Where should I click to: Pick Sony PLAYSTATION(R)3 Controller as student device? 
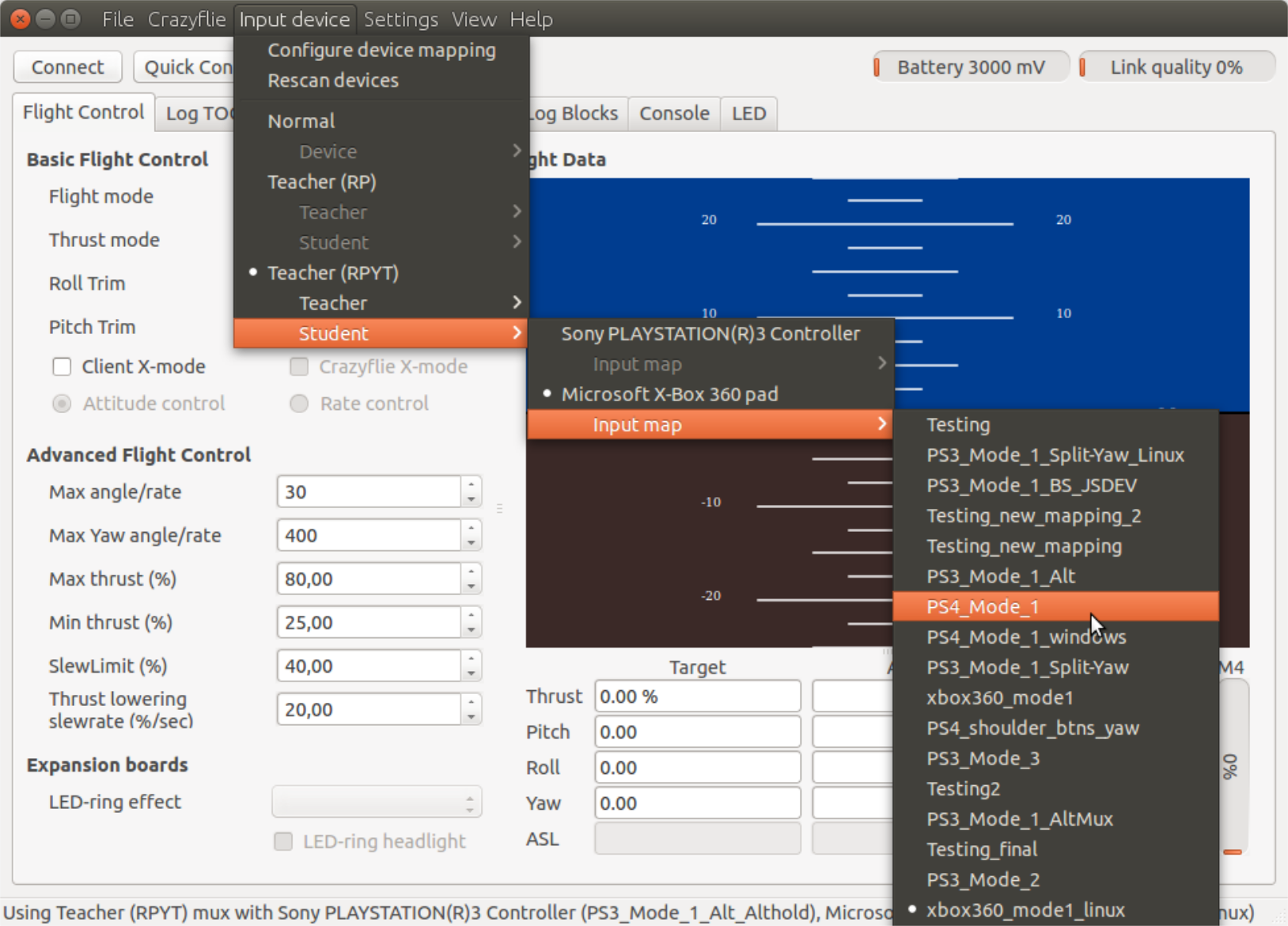[x=710, y=333]
